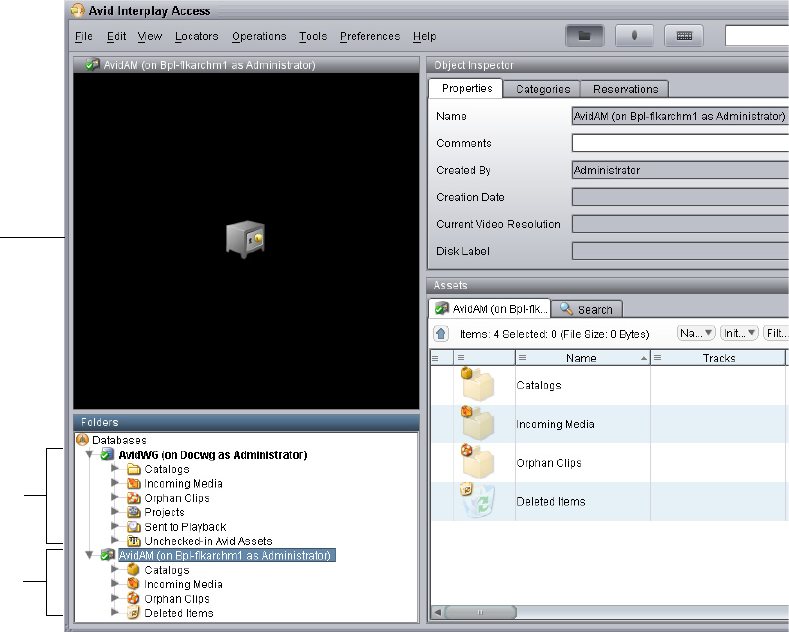Expand Catalogs under AvidWG

(x=115, y=468)
